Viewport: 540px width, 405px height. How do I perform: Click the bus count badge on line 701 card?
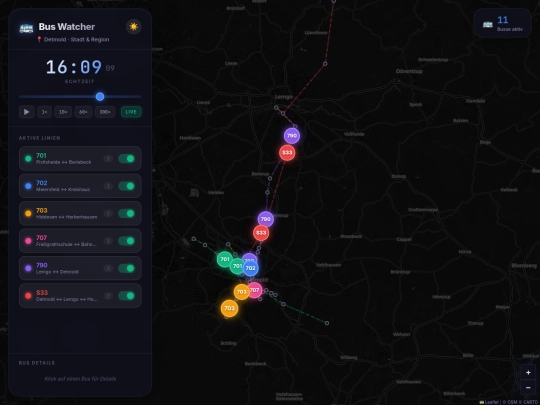(x=108, y=159)
